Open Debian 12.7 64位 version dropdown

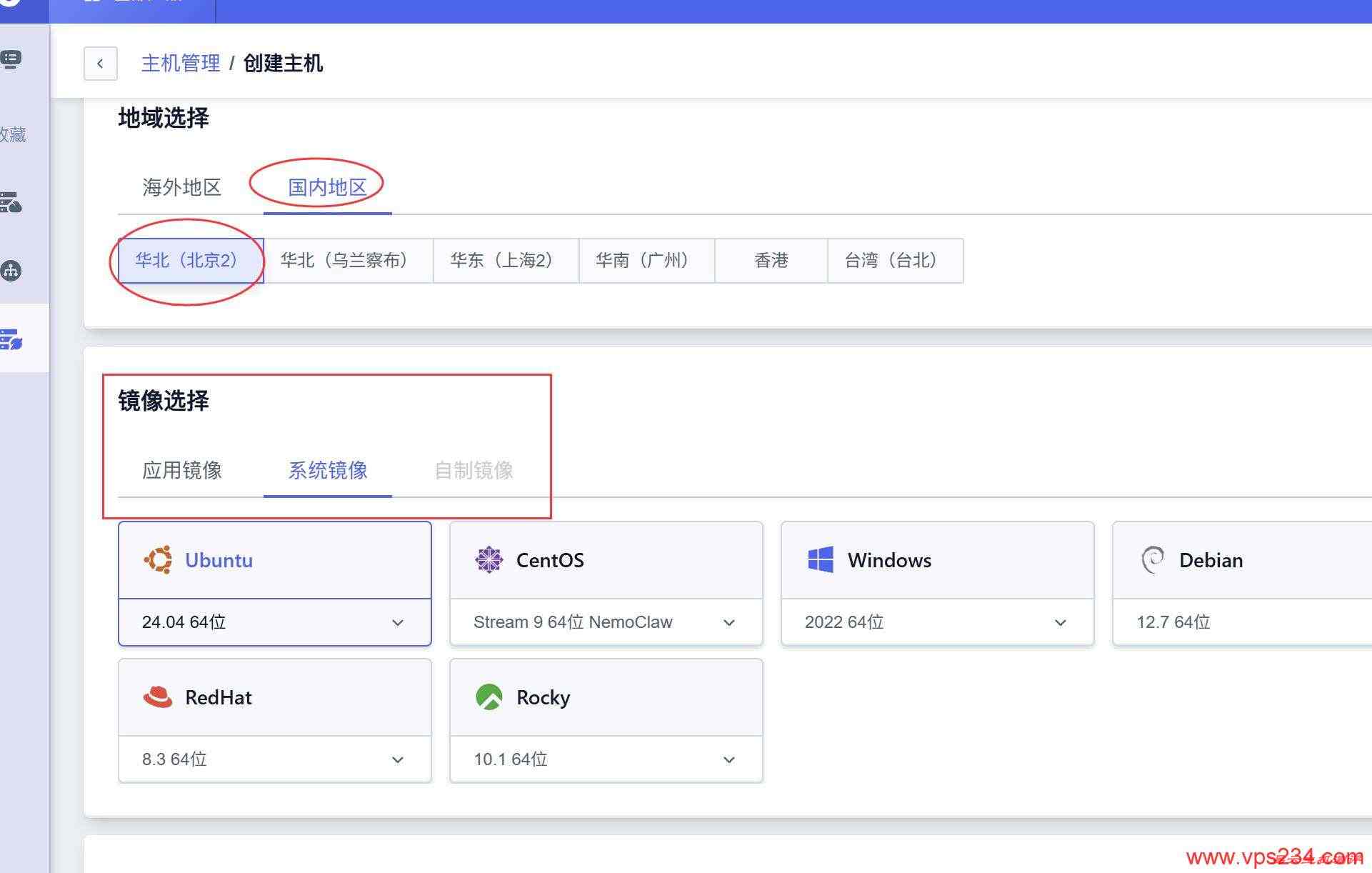tap(1242, 622)
